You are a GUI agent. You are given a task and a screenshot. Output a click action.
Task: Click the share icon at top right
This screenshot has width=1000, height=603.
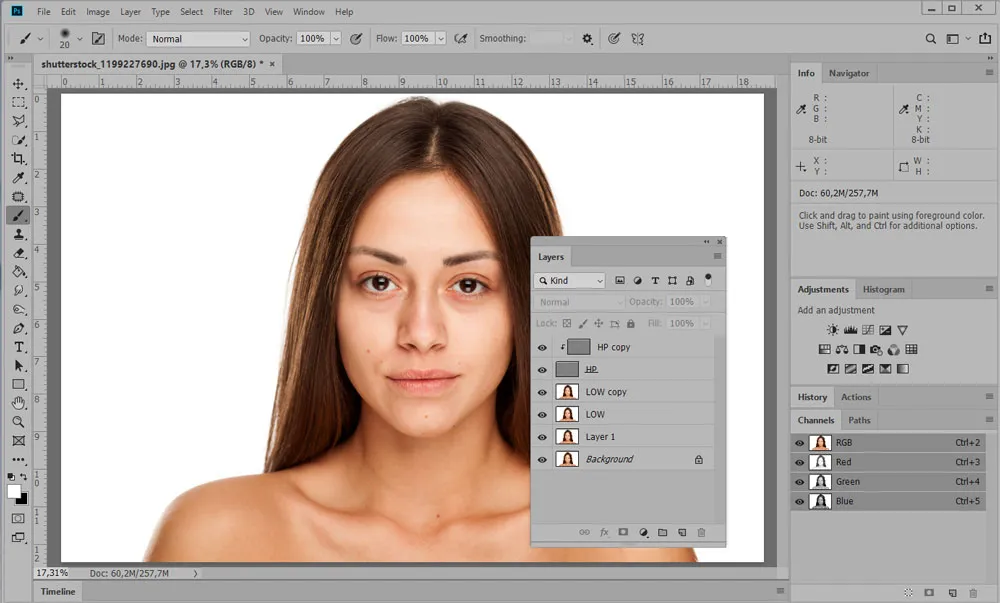click(x=985, y=38)
